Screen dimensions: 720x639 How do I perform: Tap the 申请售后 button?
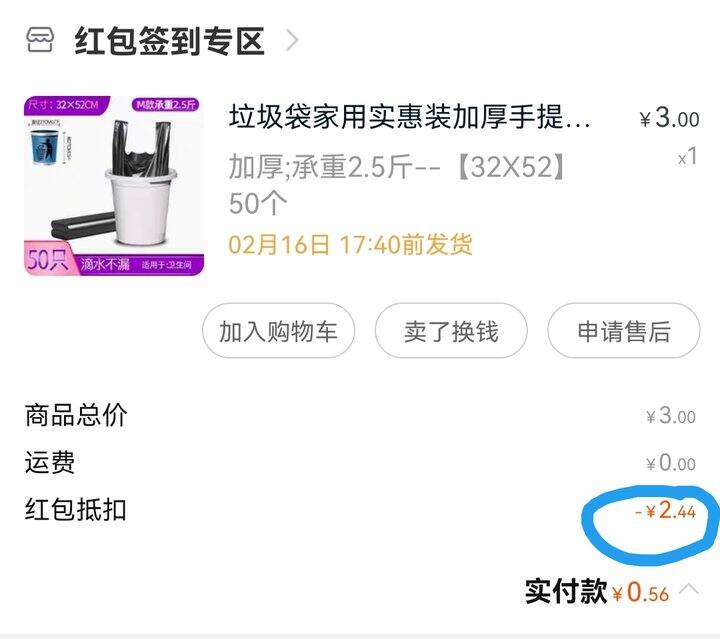click(624, 331)
